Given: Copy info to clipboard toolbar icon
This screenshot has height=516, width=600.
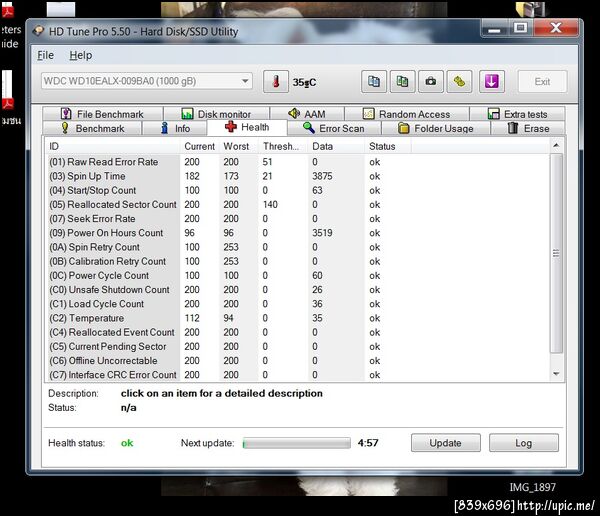Looking at the screenshot, I should [x=374, y=82].
